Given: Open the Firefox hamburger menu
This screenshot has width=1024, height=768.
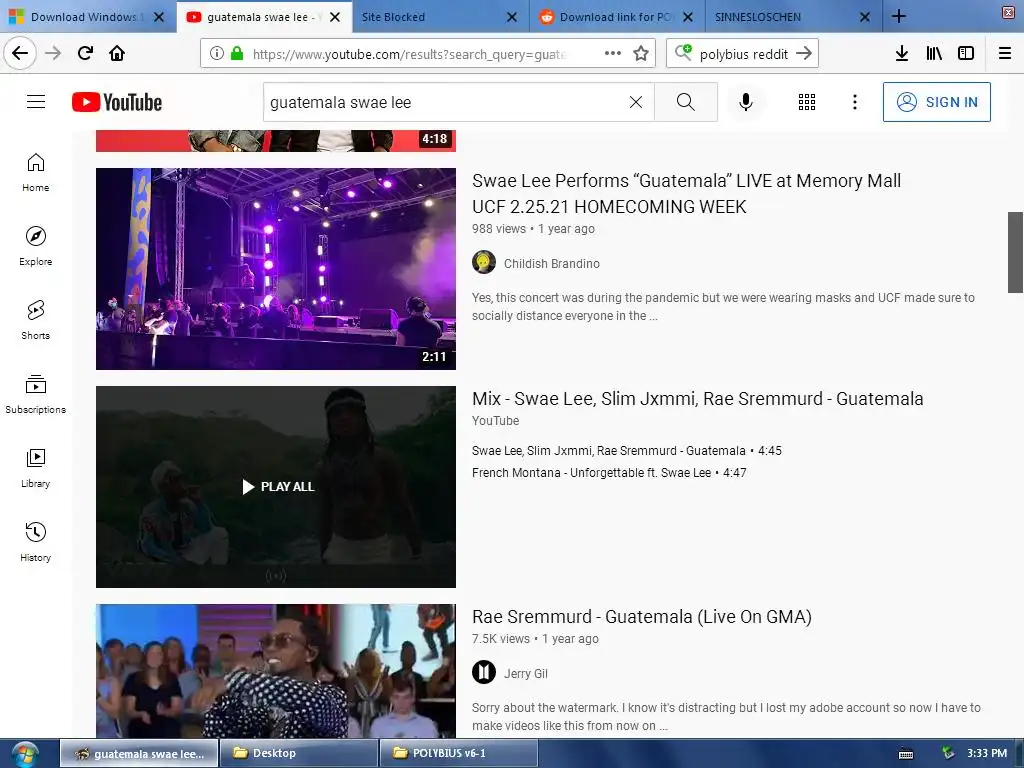Looking at the screenshot, I should coord(1004,54).
